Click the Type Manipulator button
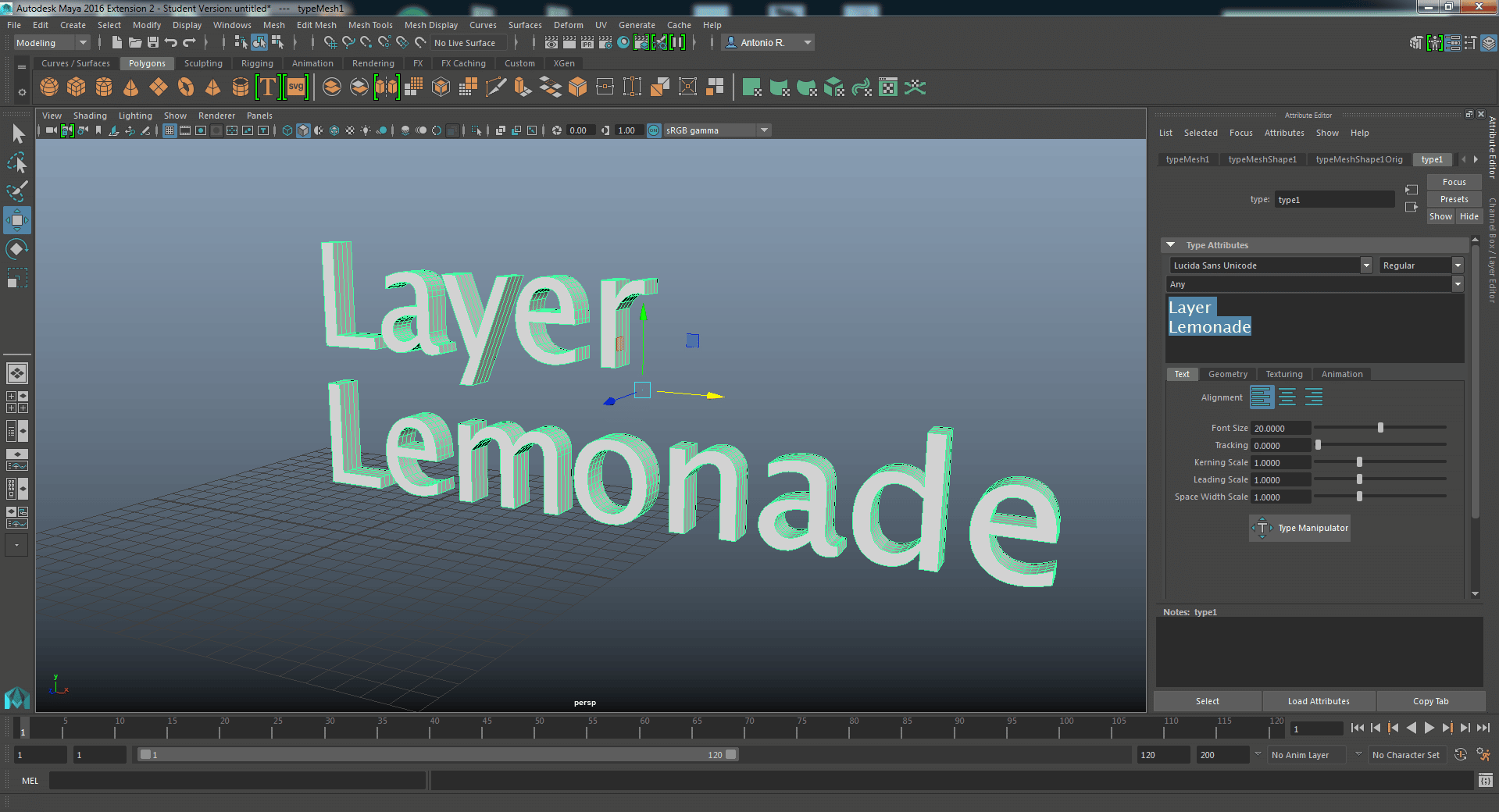Viewport: 1499px width, 812px height. (x=1300, y=528)
